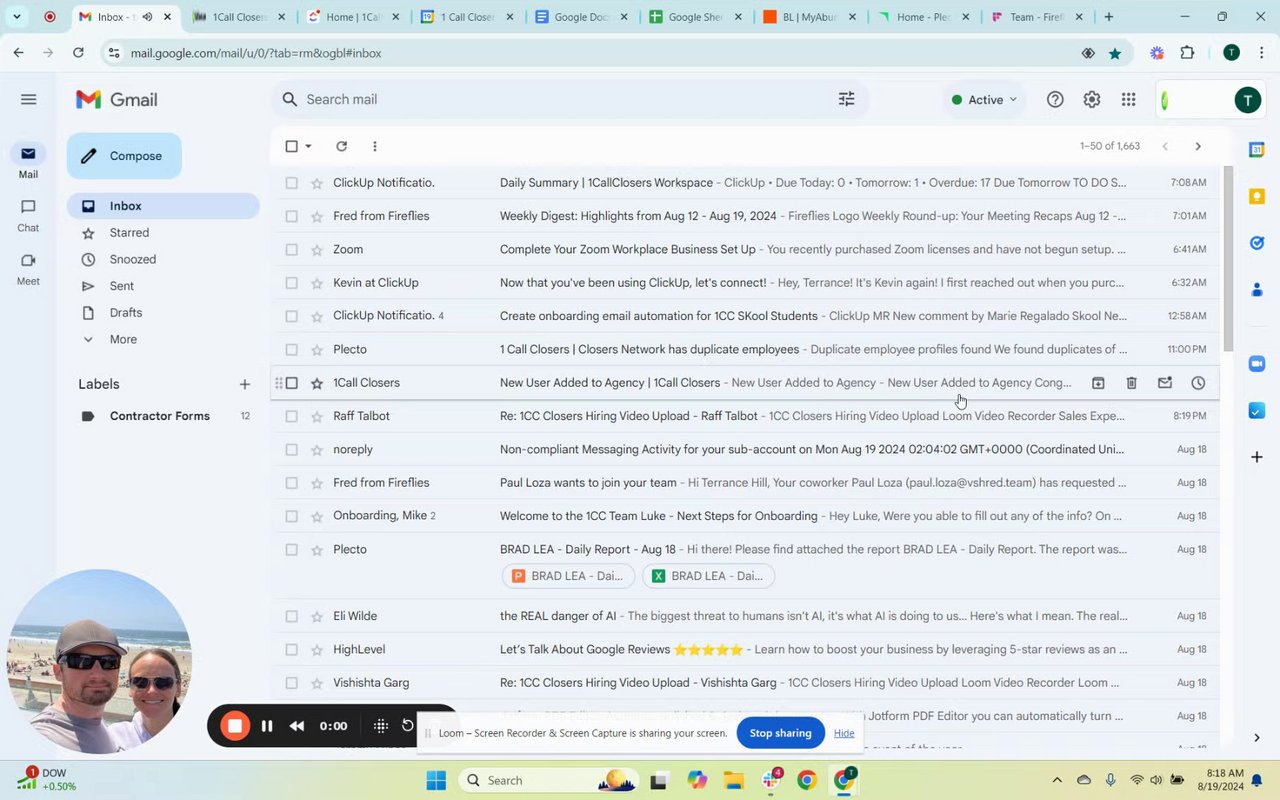Hide the Gmail side panel with chevron
This screenshot has height=800, width=1280.
coord(1257,738)
